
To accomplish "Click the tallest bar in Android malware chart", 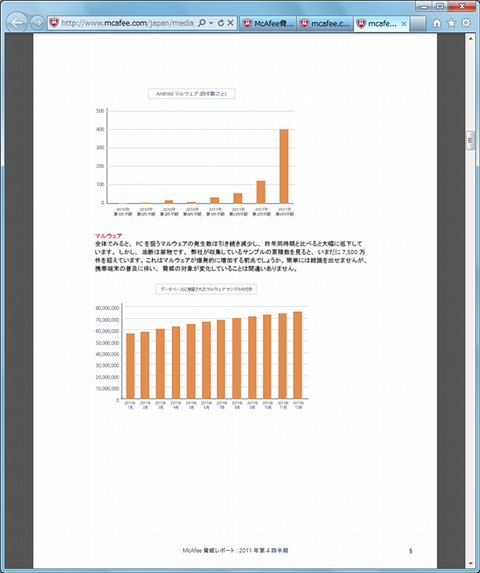I will tap(284, 166).
